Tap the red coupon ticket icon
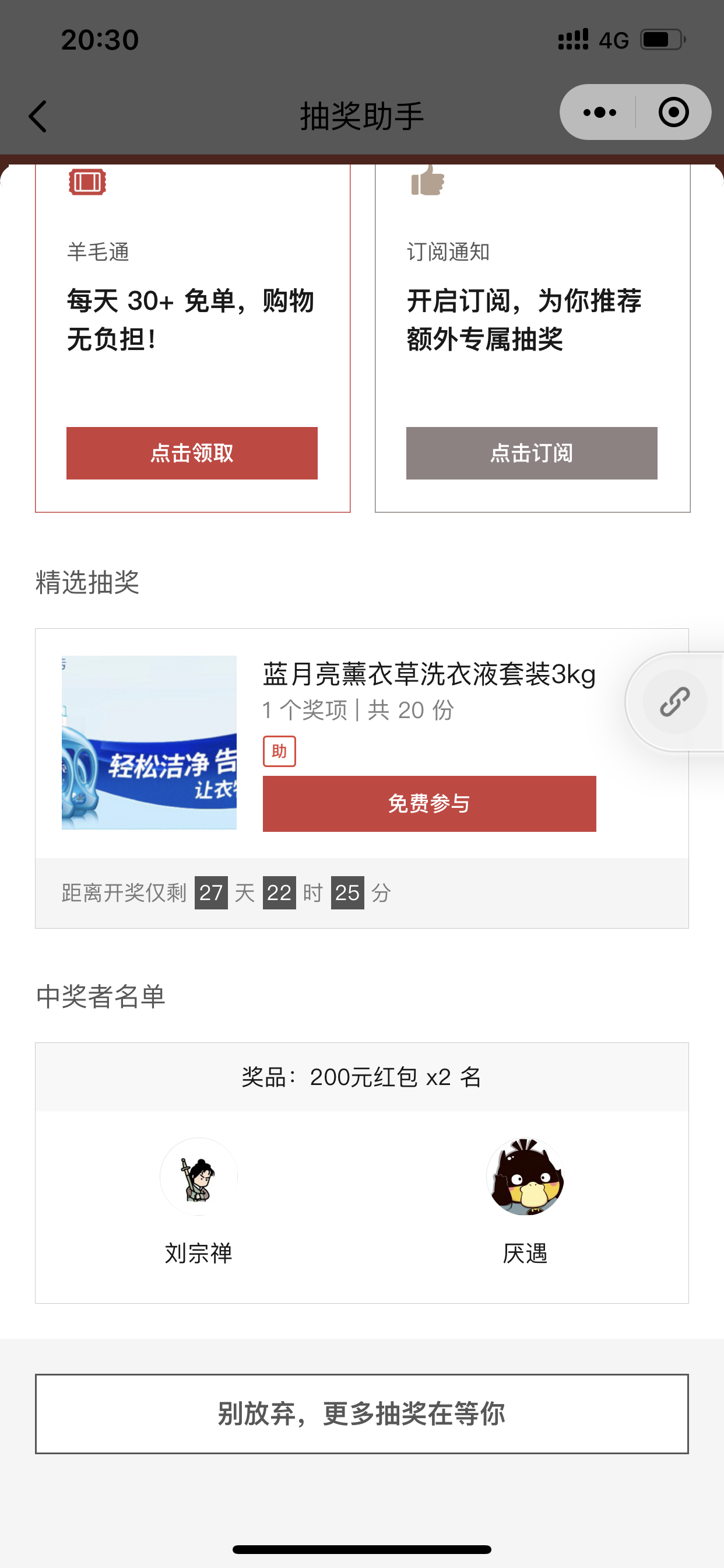724x1568 pixels. point(87,181)
